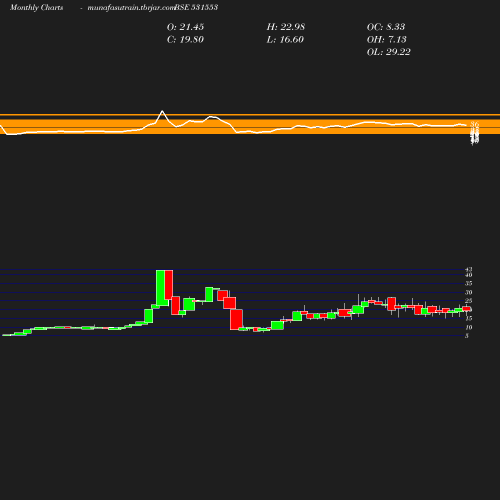This screenshot has height=500, width=500.
Task: Click the munafasutra website watermark text
Action: 131,7
